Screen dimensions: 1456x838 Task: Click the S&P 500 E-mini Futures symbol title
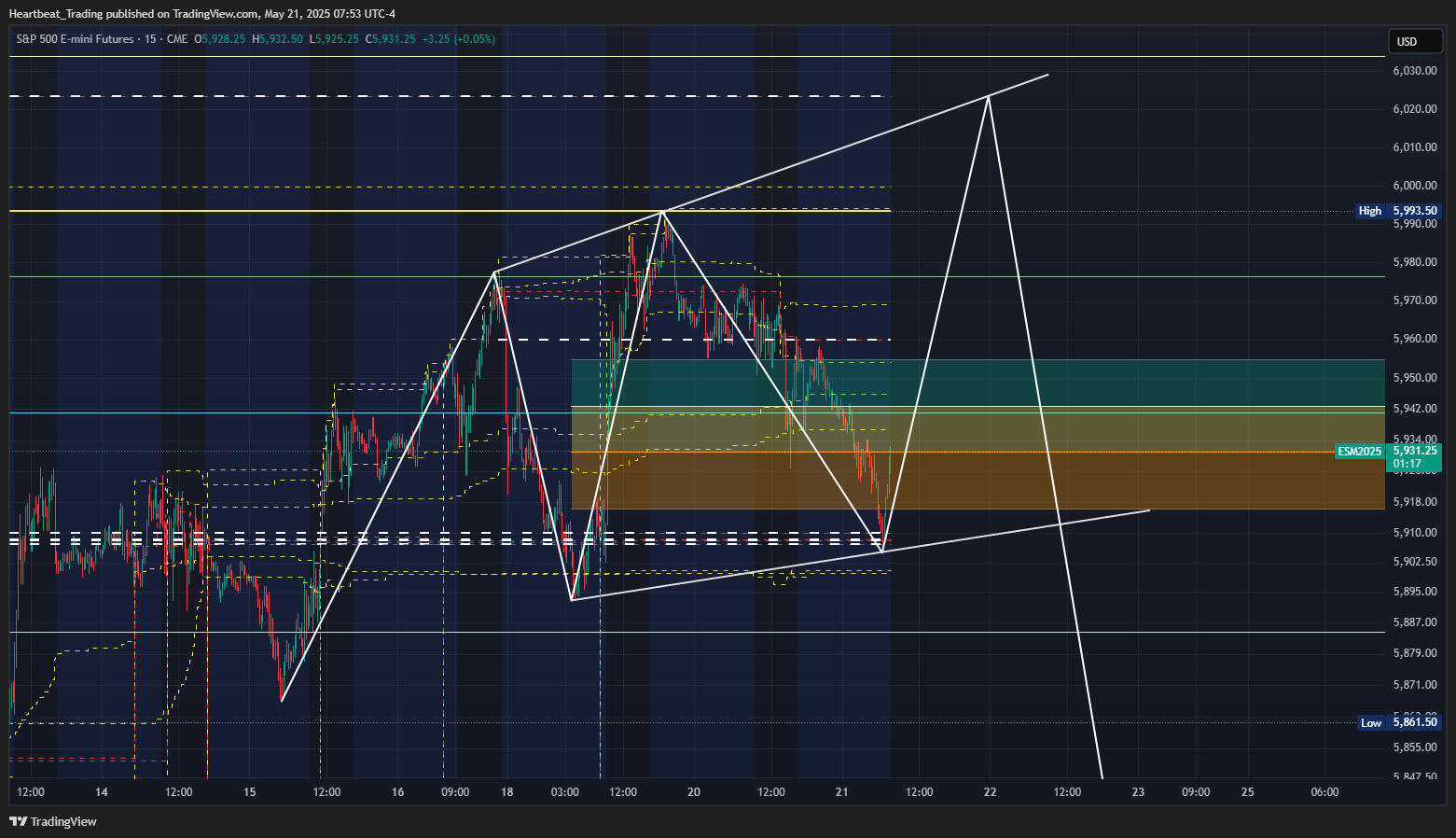tap(75, 39)
